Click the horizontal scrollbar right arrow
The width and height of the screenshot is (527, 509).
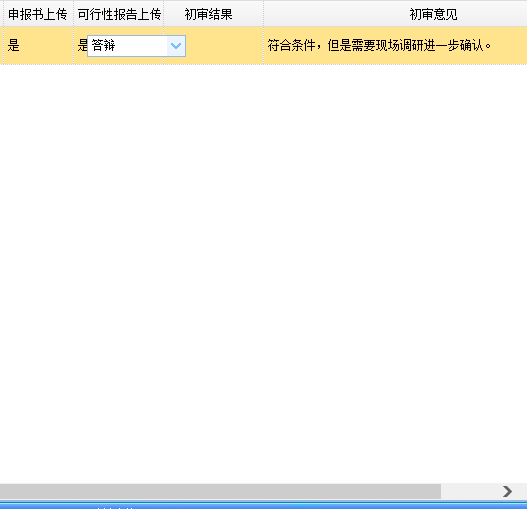click(507, 491)
